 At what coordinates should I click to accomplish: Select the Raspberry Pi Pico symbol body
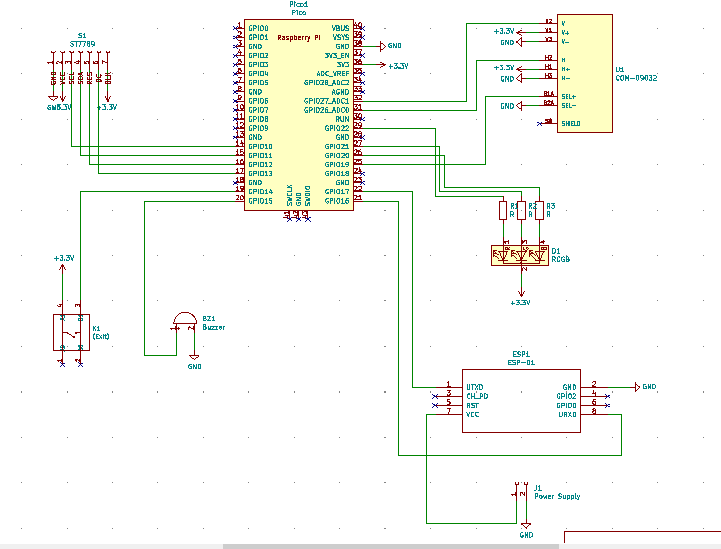tap(299, 115)
